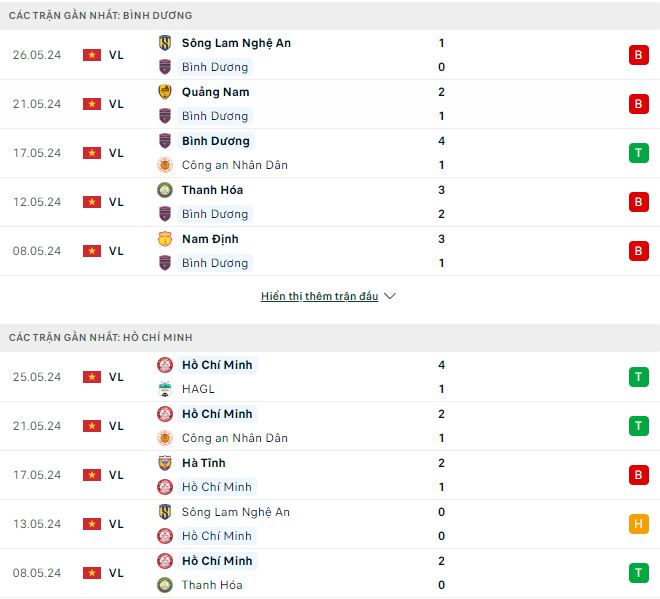This screenshot has width=660, height=599.
Task: Click the Quảng Nam team crest
Action: pos(165,92)
